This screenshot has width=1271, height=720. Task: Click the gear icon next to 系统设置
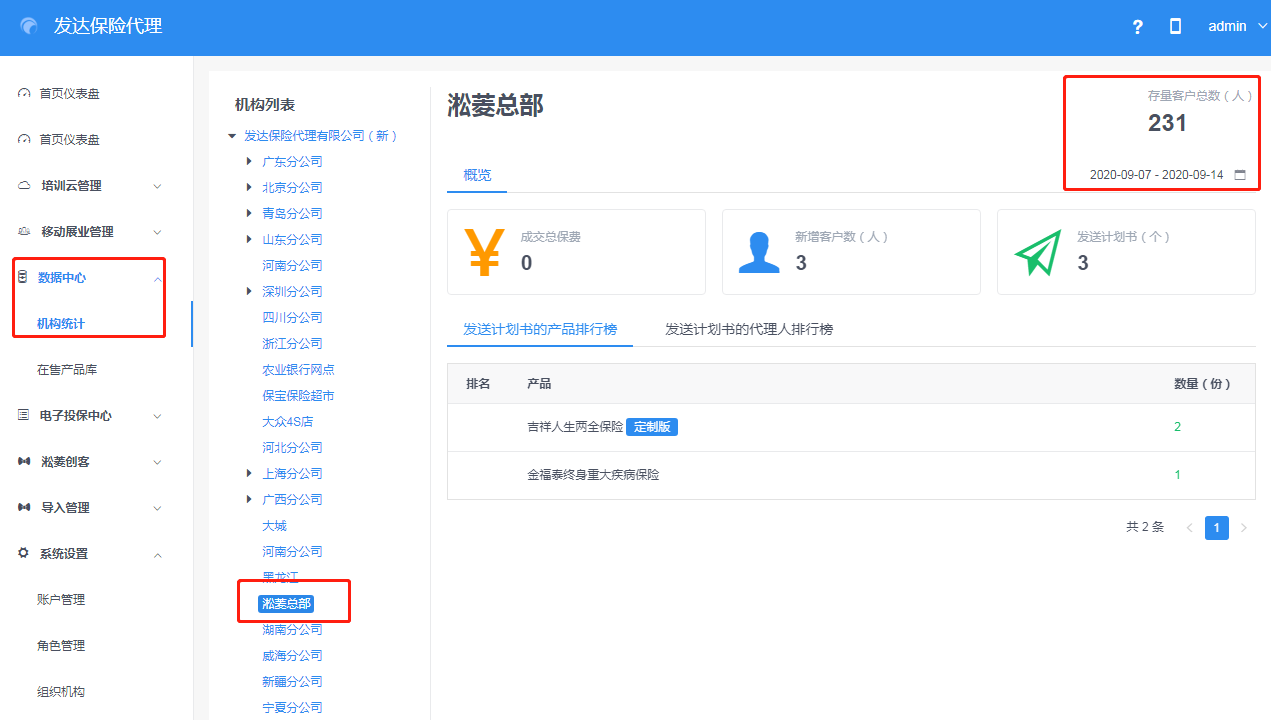click(23, 553)
